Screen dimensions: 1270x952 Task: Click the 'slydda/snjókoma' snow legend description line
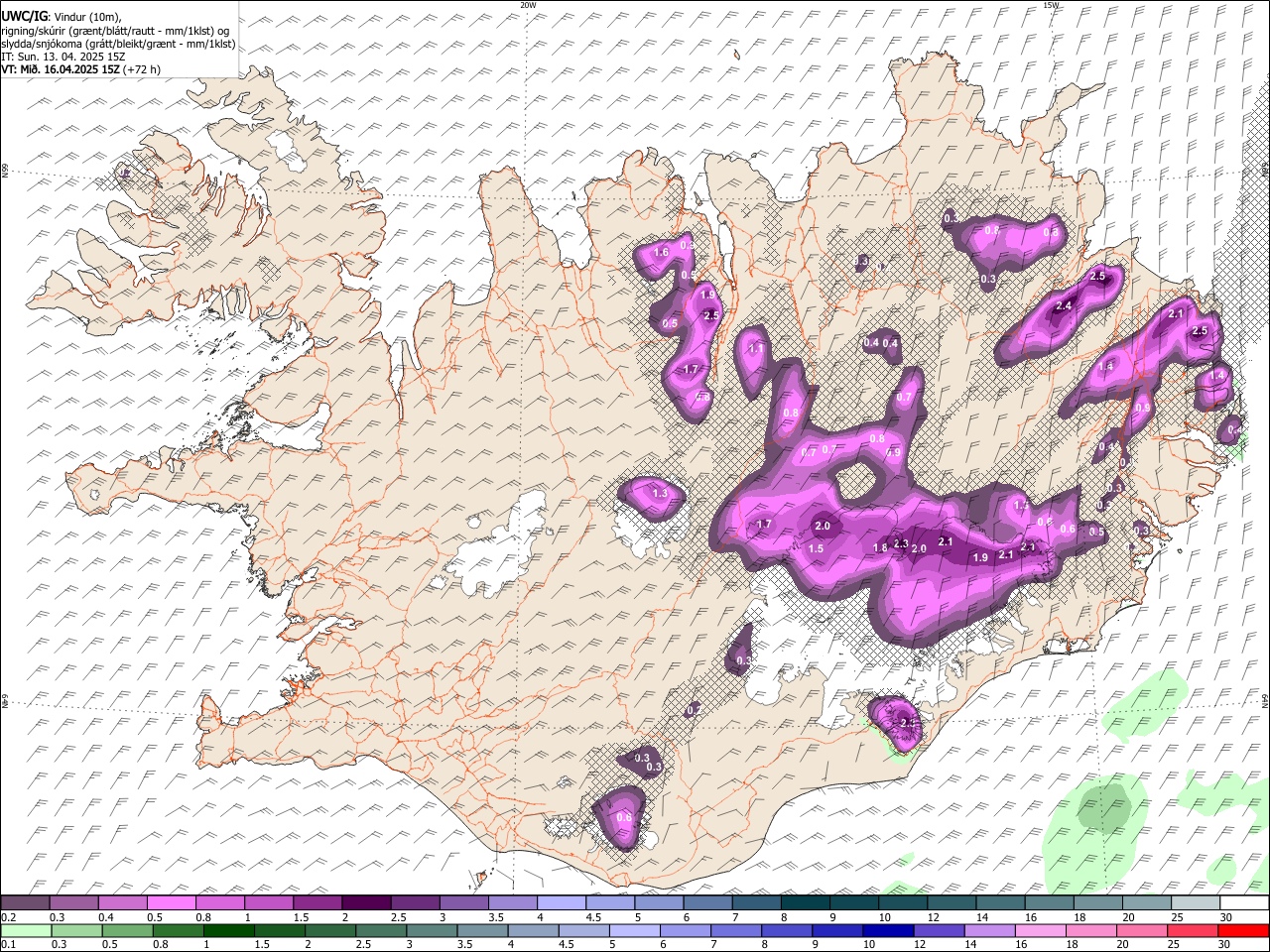118,44
